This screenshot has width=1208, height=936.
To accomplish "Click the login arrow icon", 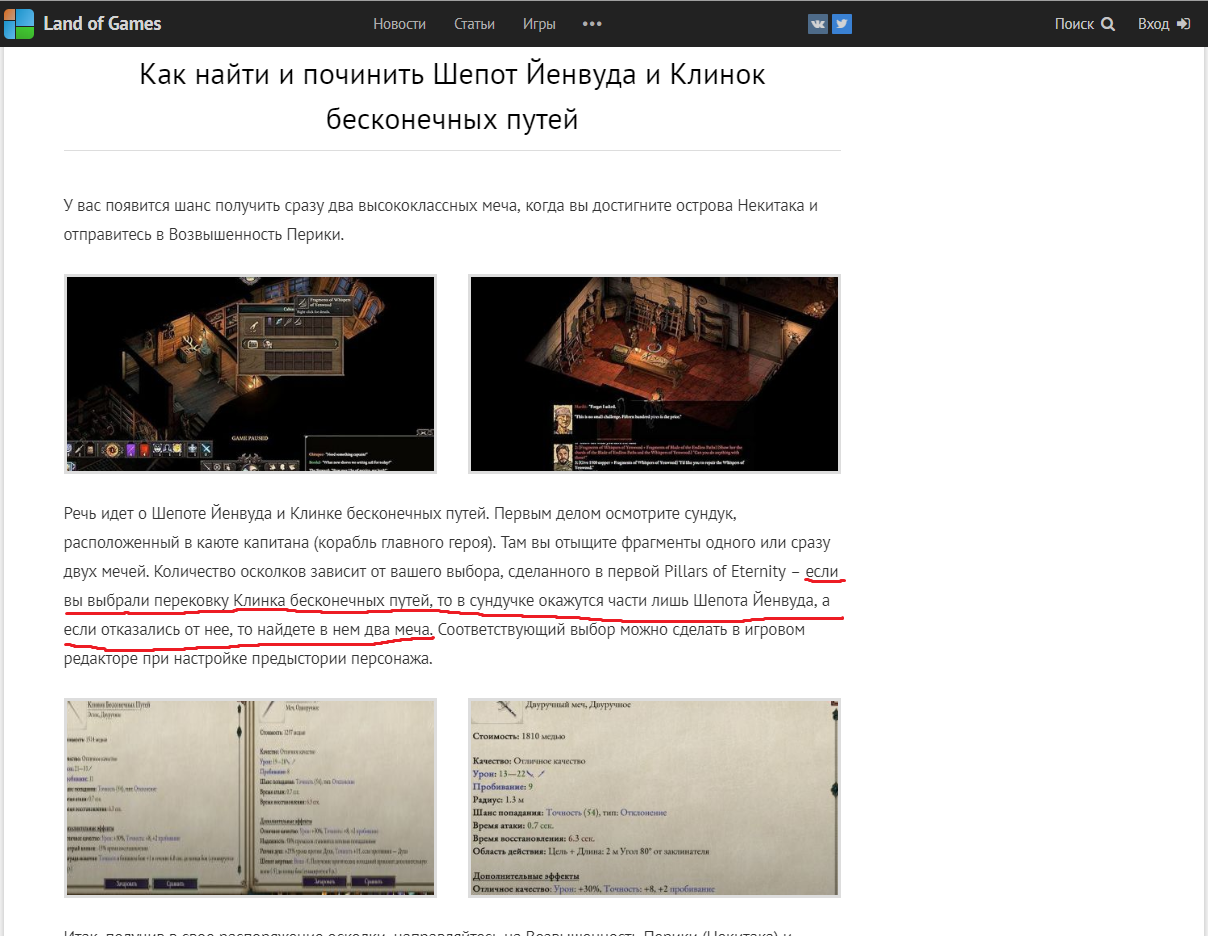I will tap(1183, 24).
